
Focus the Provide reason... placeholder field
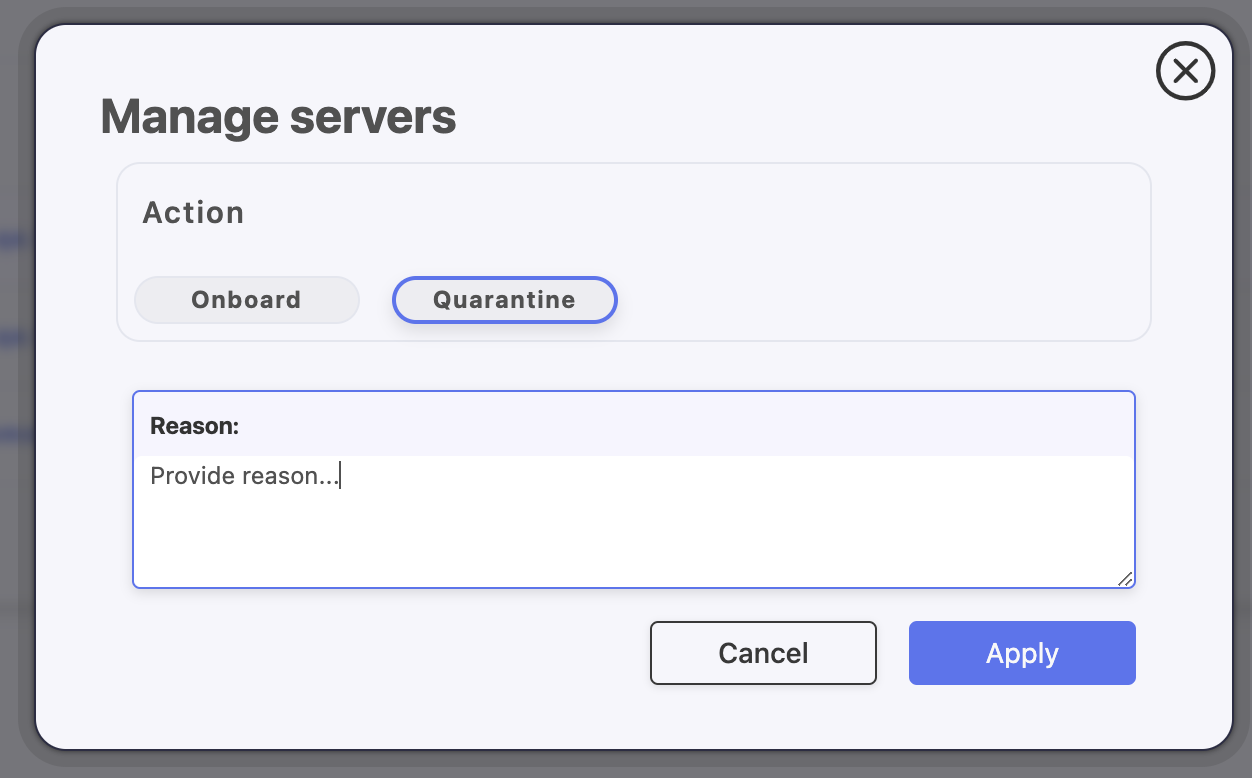point(634,521)
